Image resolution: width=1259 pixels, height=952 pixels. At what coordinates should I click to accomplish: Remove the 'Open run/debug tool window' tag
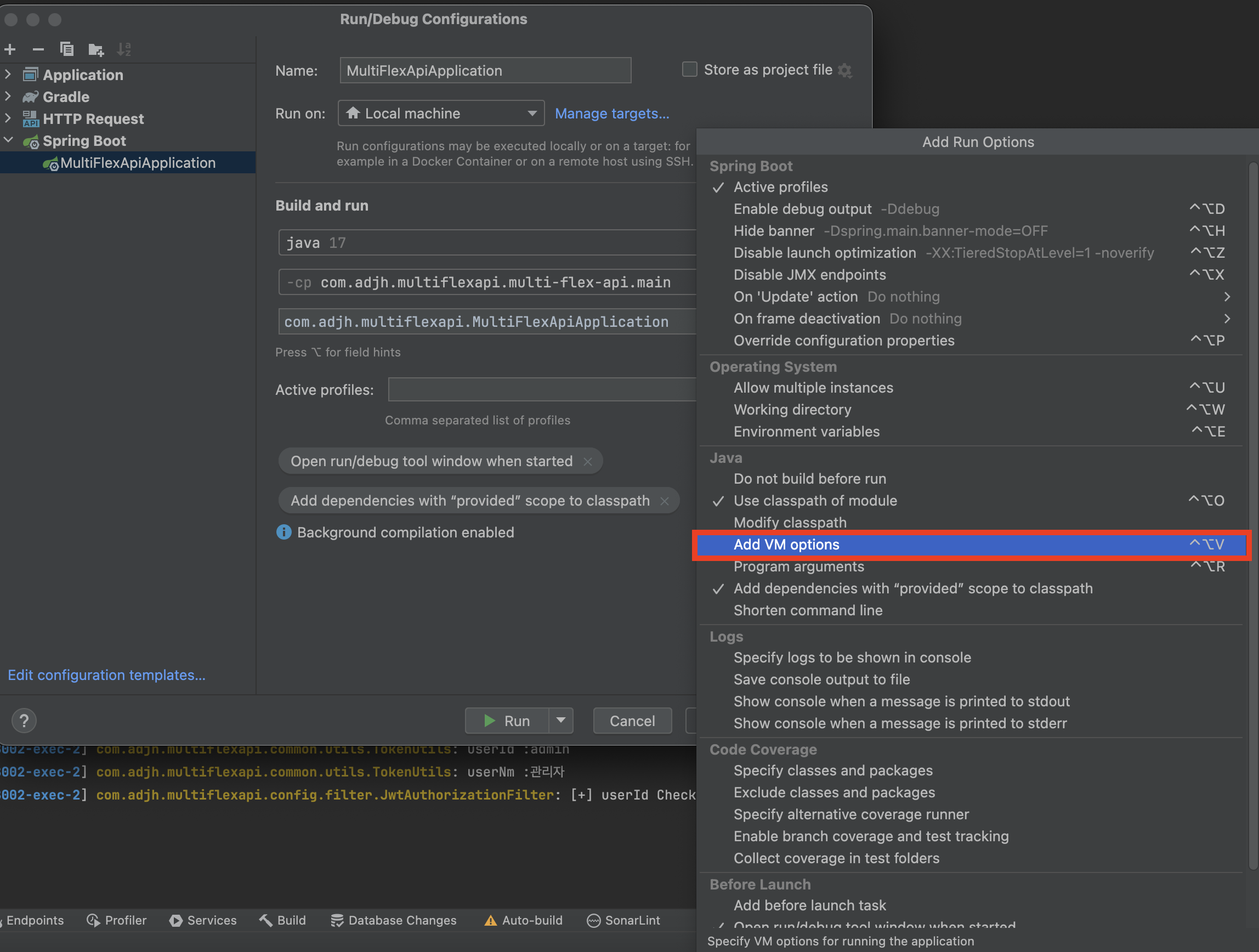click(x=588, y=462)
